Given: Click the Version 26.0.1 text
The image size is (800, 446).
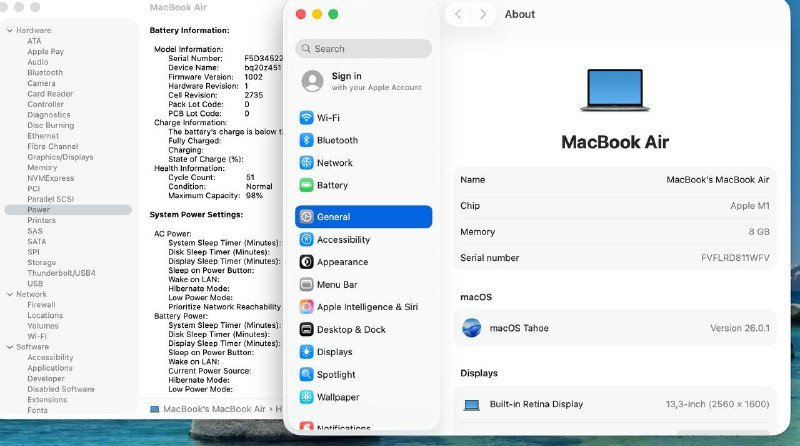Looking at the screenshot, I should 740,328.
